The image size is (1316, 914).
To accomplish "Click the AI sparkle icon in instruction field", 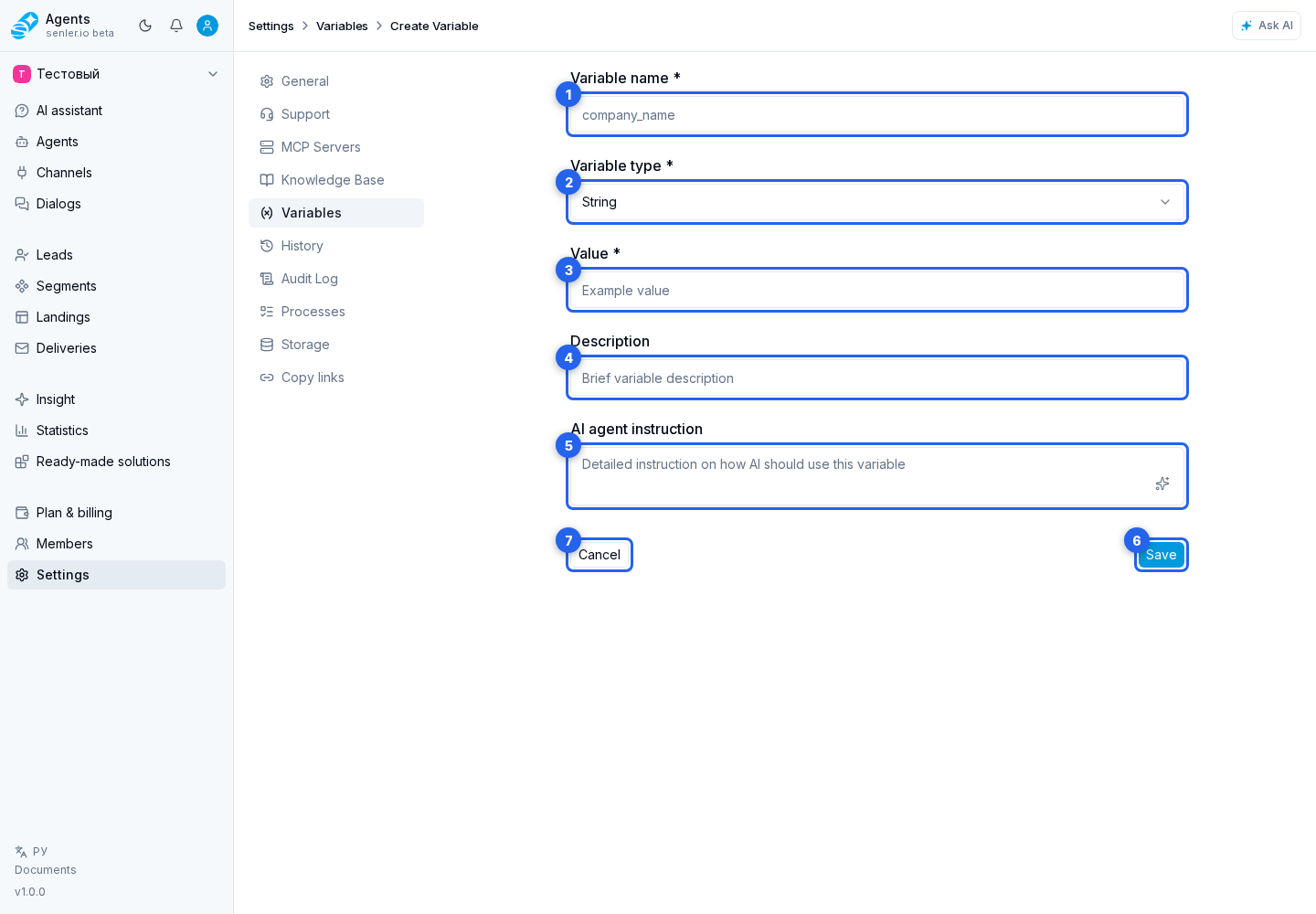I will [1162, 484].
